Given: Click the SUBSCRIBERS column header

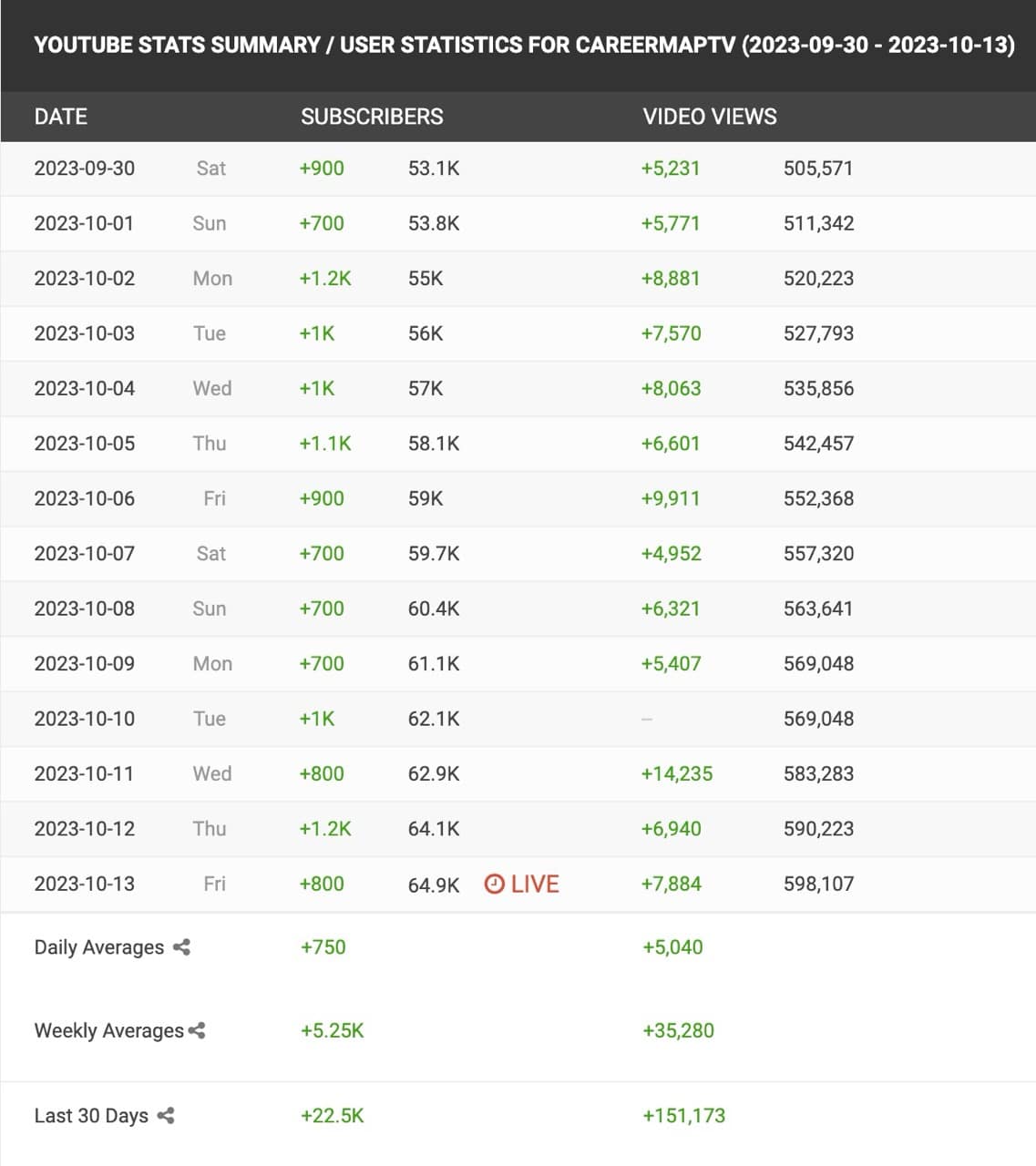Looking at the screenshot, I should (372, 117).
